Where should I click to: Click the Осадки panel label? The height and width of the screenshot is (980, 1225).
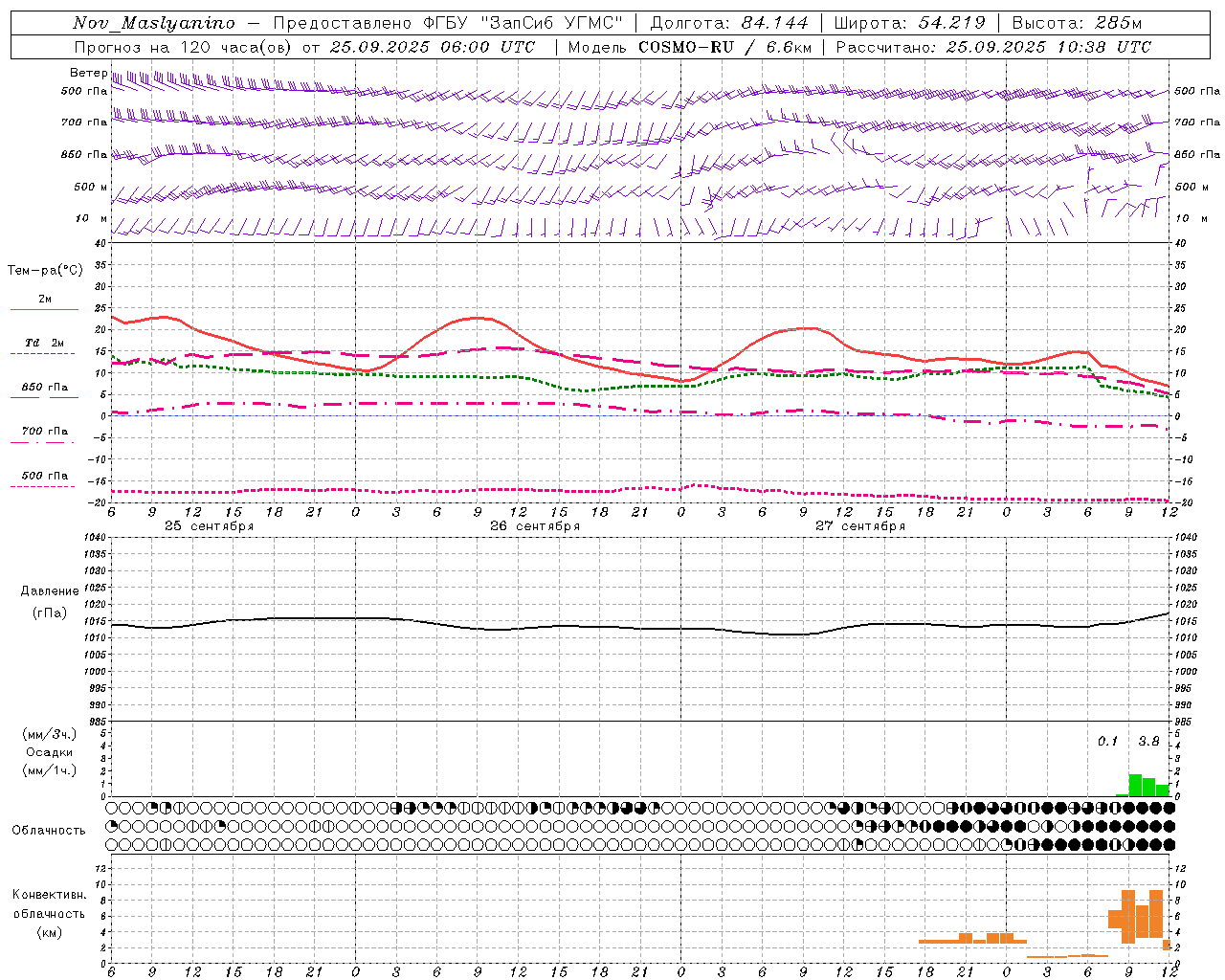49,752
